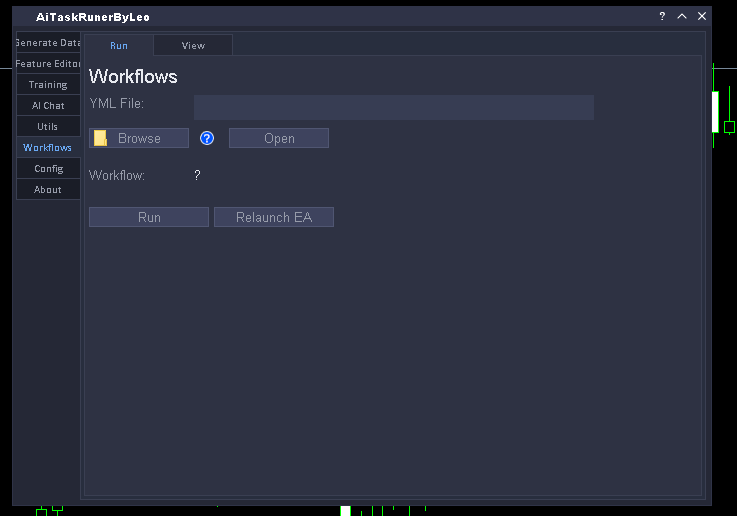Click the blue help icon beside Browse
737x516 pixels.
click(207, 138)
